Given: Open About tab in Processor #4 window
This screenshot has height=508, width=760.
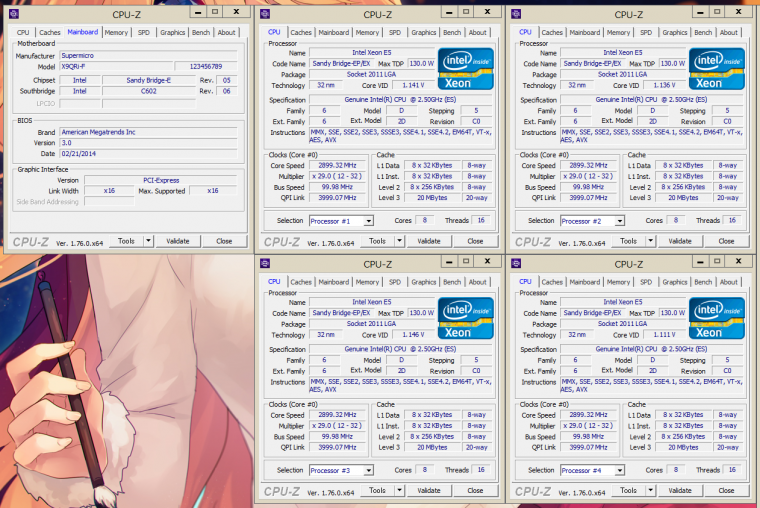Looking at the screenshot, I should coord(728,282).
